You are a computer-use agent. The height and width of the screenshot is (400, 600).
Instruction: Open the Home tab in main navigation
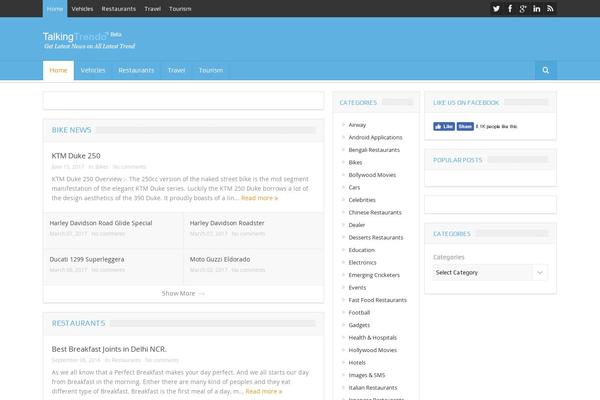(x=58, y=70)
